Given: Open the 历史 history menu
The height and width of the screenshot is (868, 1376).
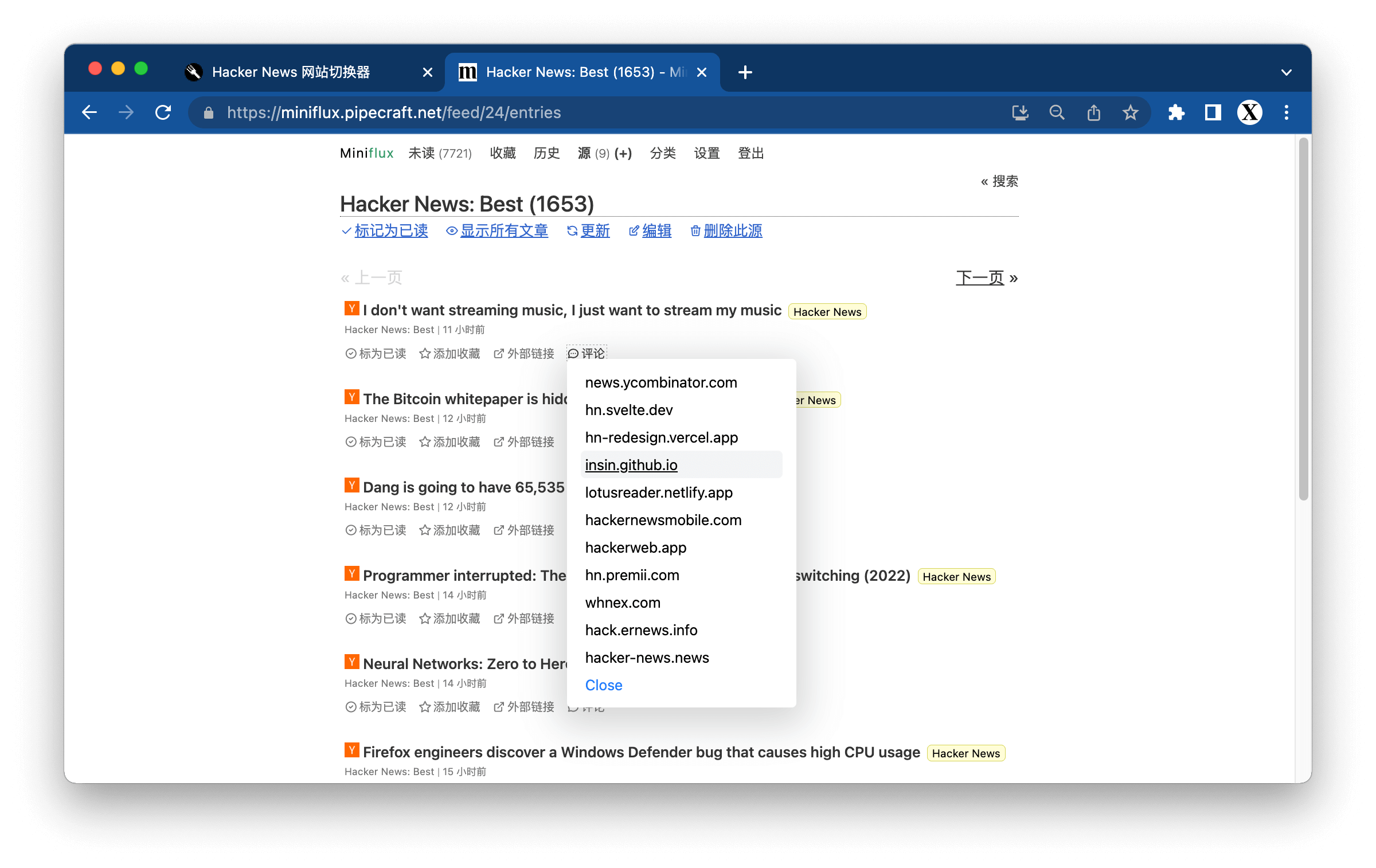Looking at the screenshot, I should pos(546,153).
